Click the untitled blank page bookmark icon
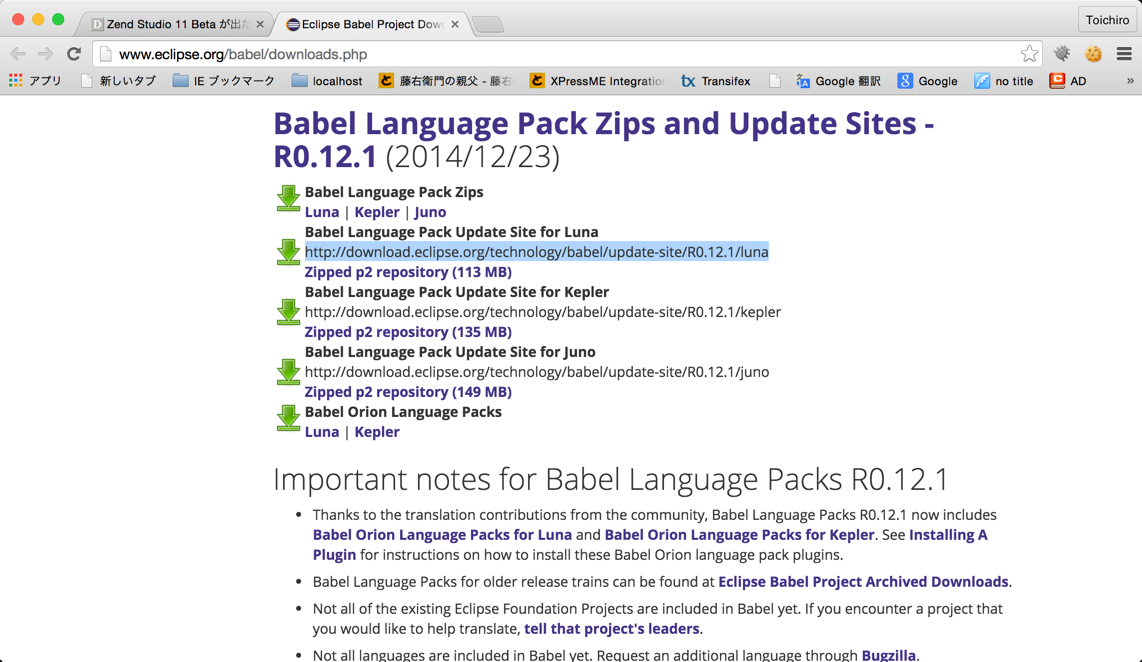The height and width of the screenshot is (662, 1142). [775, 81]
